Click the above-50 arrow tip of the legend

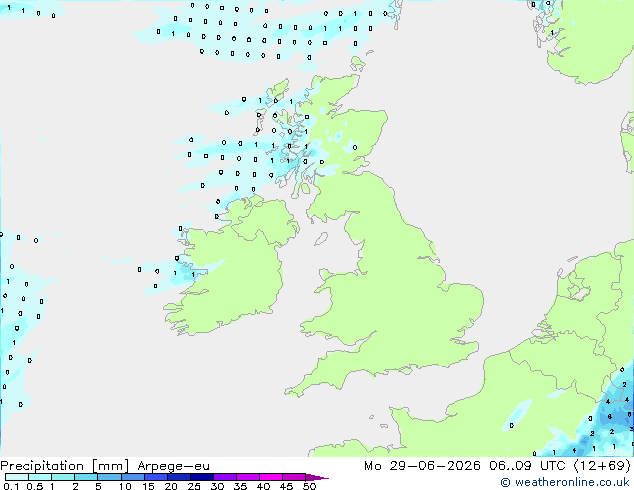[x=317, y=477]
